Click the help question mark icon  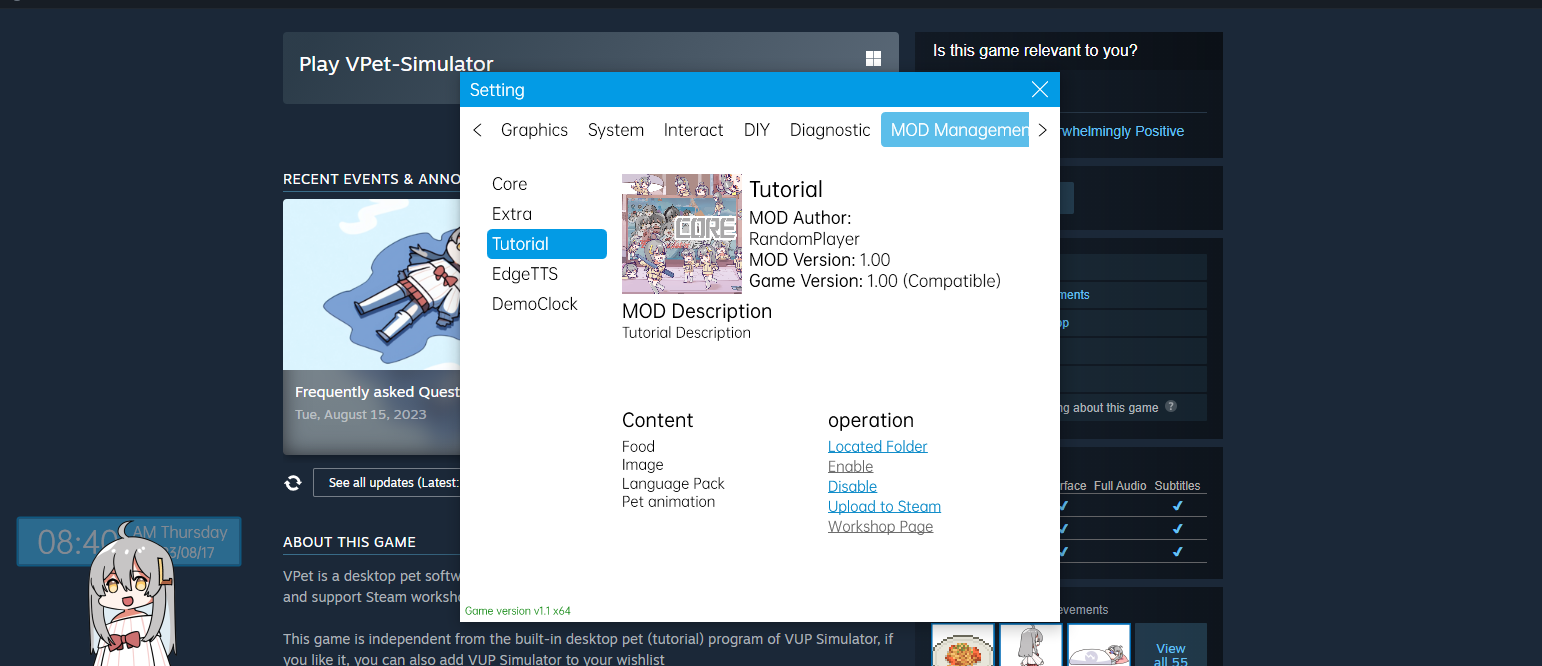tap(1171, 407)
